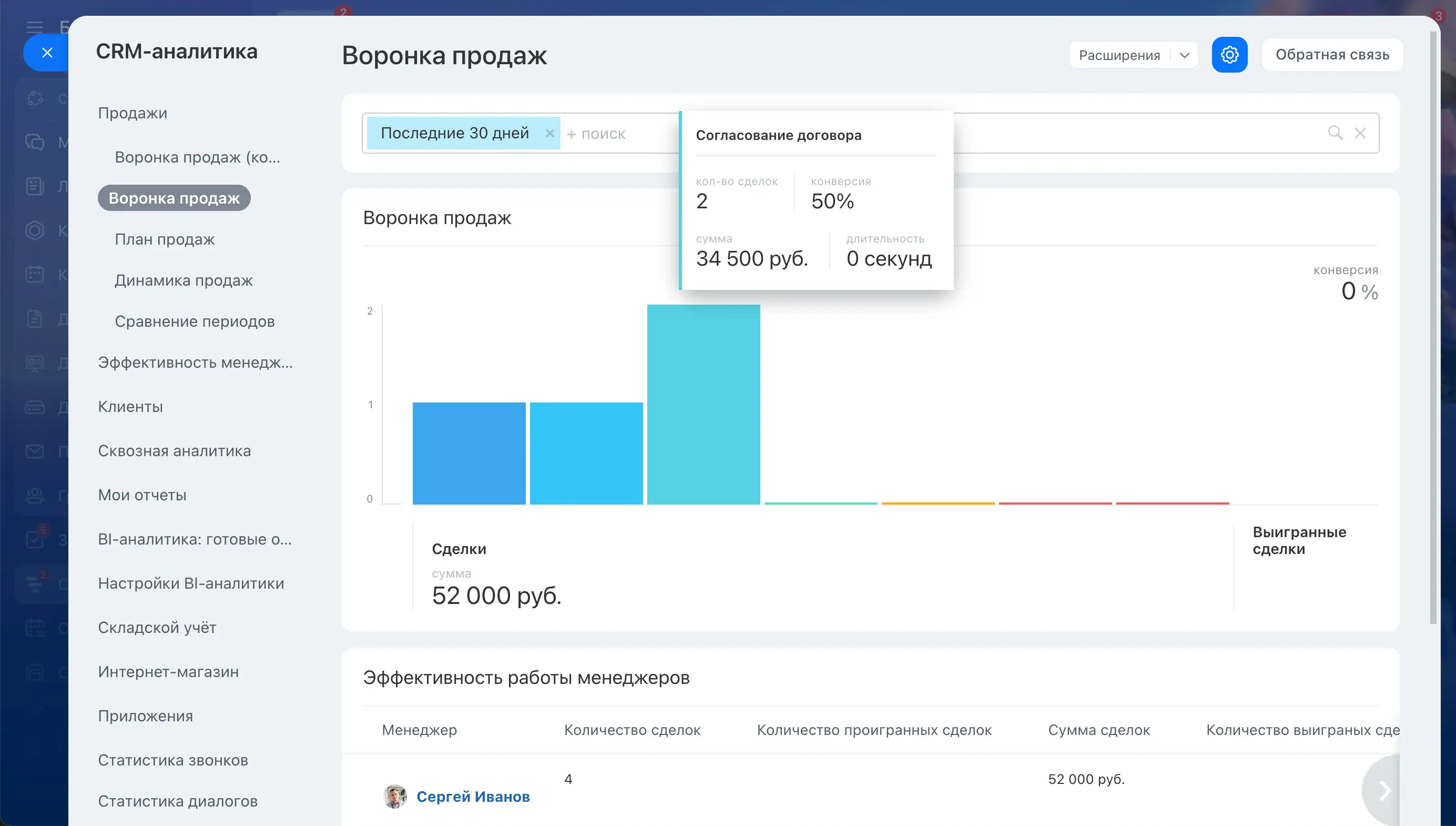Open the hamburger menu icon top-left
The height and width of the screenshot is (826, 1456).
[x=35, y=27]
